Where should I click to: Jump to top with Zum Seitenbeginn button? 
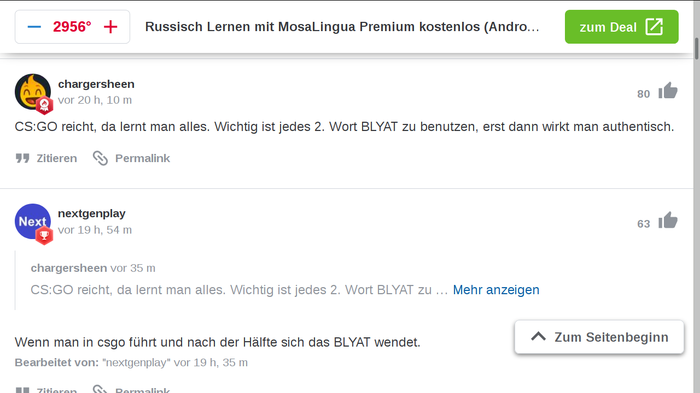pyautogui.click(x=599, y=337)
